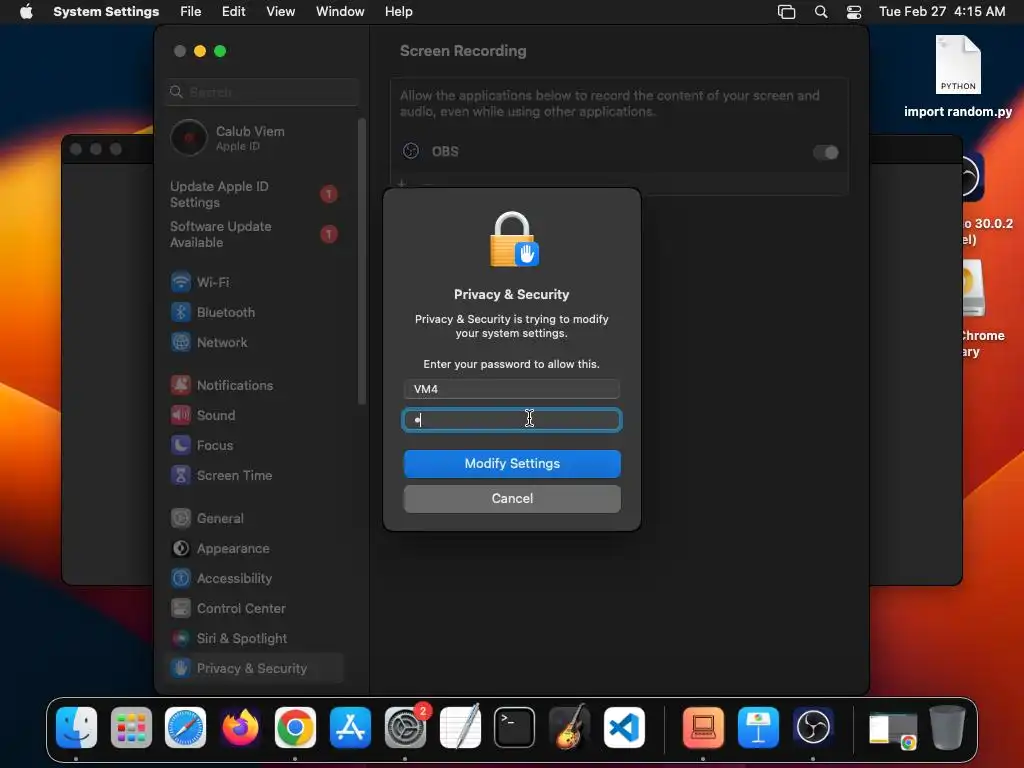Open the date and time display in menu bar
This screenshot has width=1024, height=768.
click(942, 12)
